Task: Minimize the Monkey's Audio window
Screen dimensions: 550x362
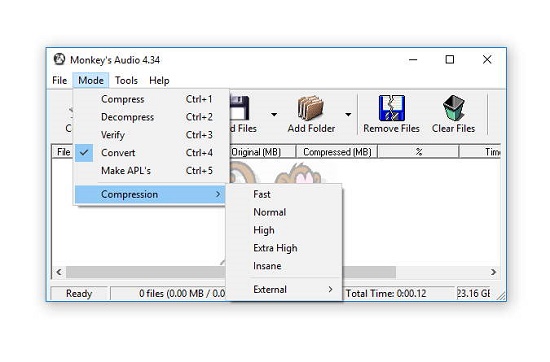Action: pyautogui.click(x=413, y=59)
